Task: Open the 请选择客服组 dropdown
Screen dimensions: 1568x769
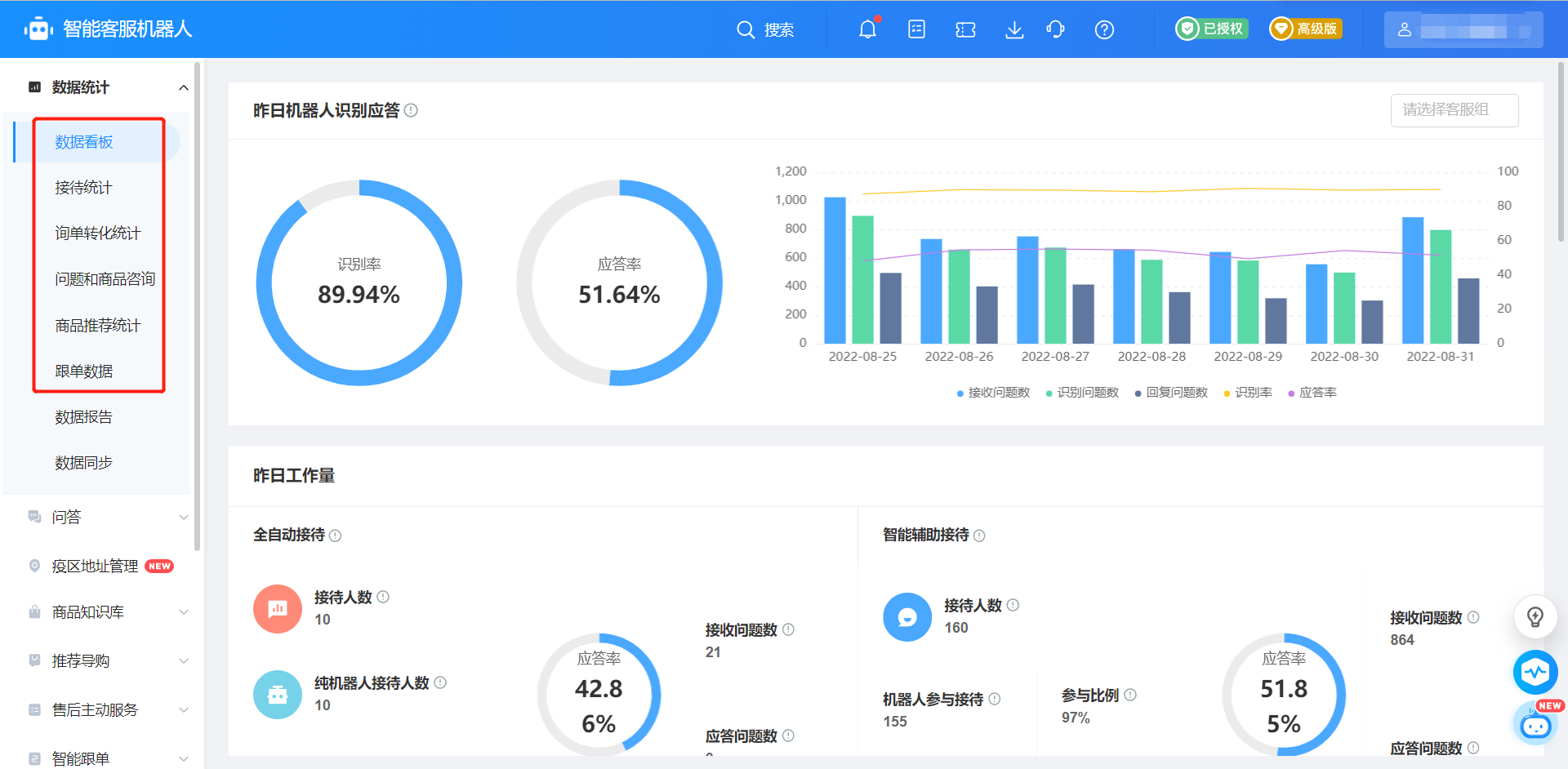Action: 1454,110
